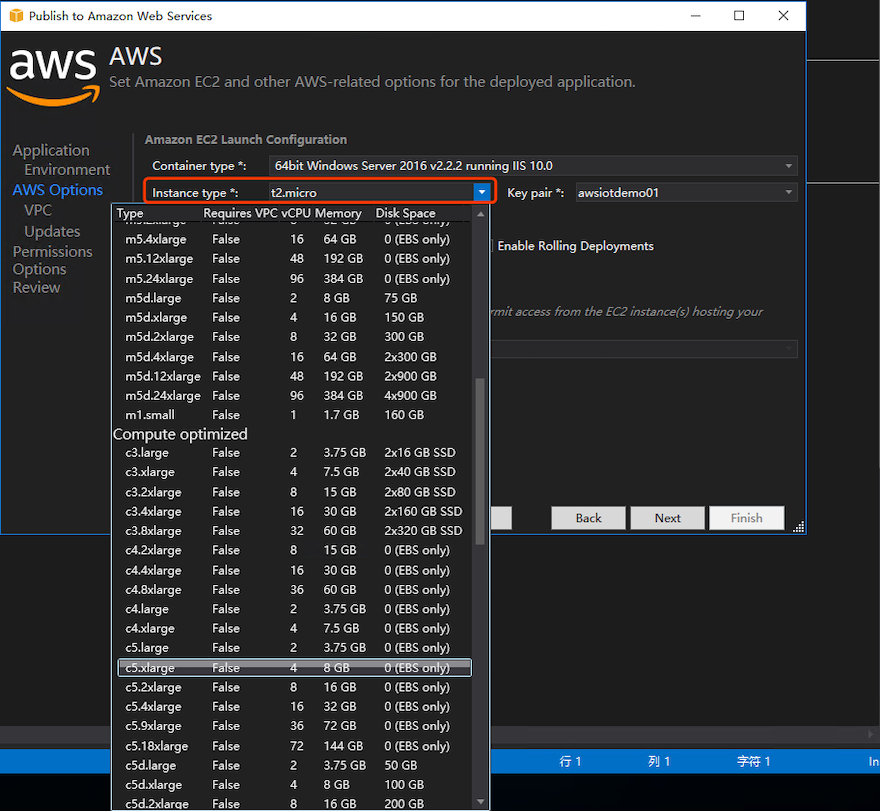Click the Memory column header
The width and height of the screenshot is (880, 811).
(x=338, y=213)
